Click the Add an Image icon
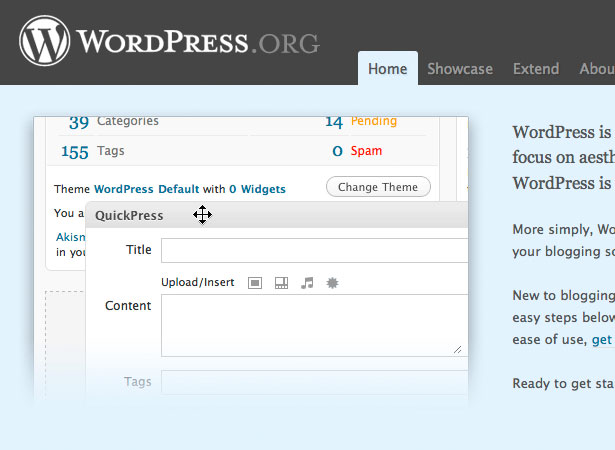The width and height of the screenshot is (615, 450). point(255,283)
